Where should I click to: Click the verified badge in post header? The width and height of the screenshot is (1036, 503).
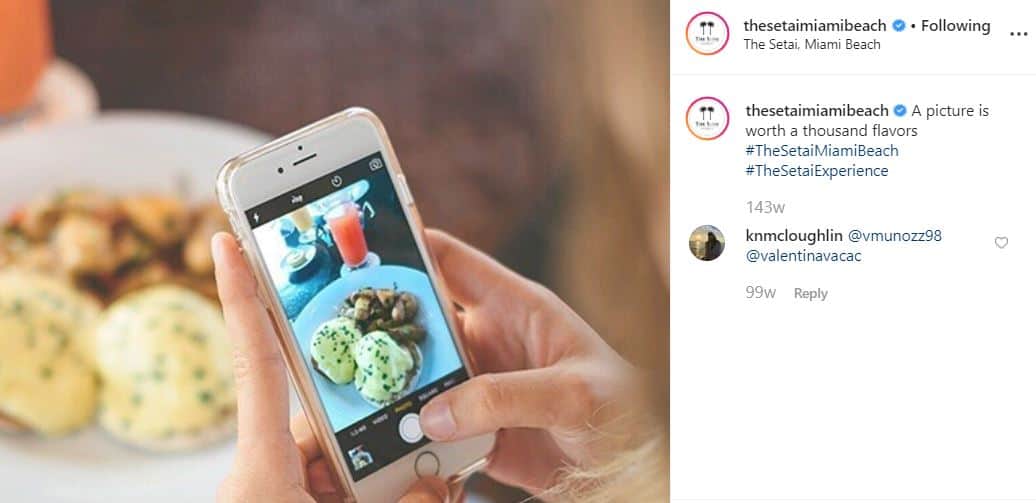(899, 26)
